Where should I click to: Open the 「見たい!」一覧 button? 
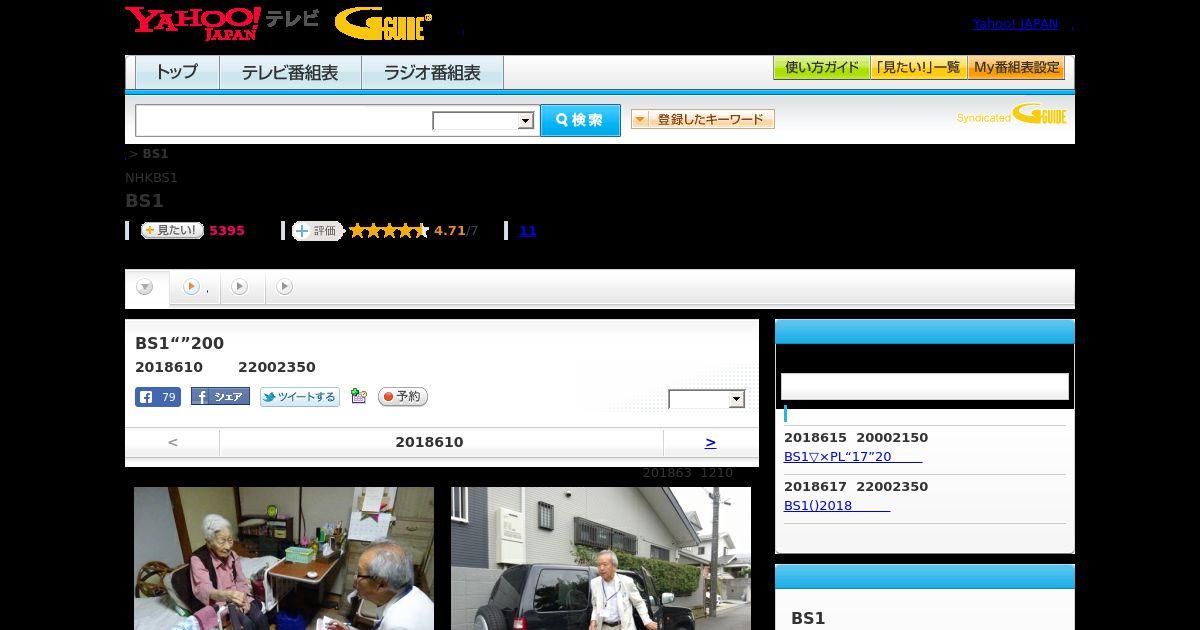pyautogui.click(x=918, y=68)
